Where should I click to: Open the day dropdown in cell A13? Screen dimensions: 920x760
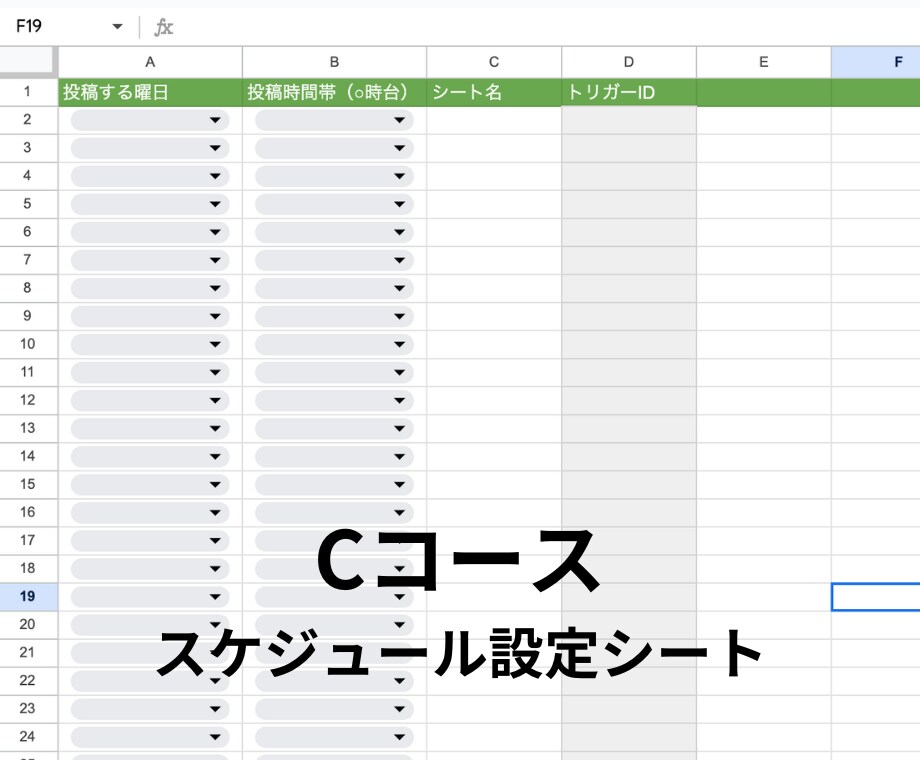point(215,428)
